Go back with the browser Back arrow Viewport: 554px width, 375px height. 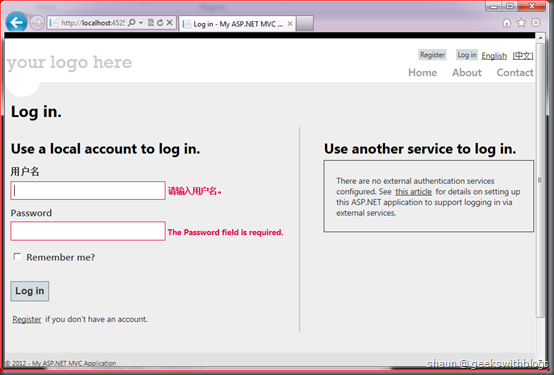tap(16, 22)
